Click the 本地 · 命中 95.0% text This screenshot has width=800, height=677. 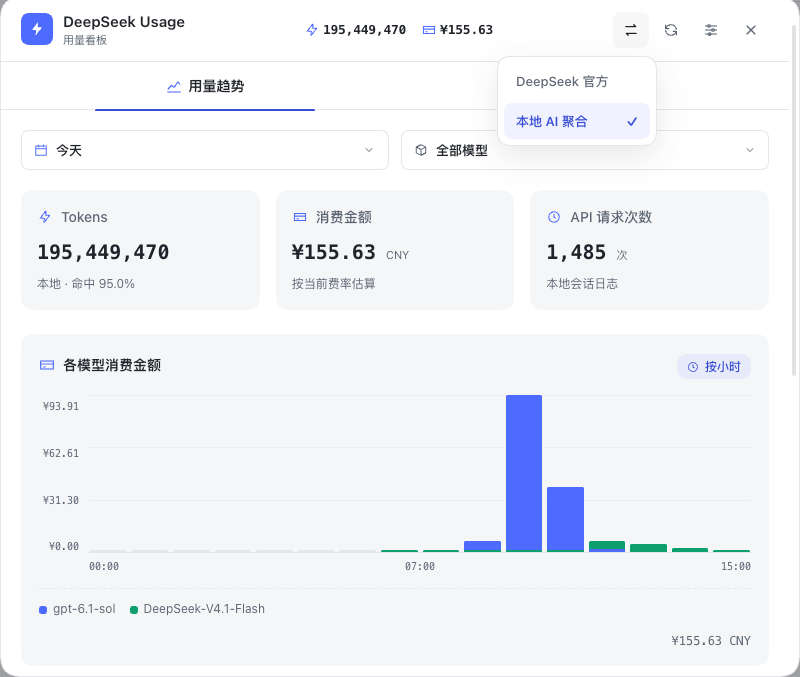pyautogui.click(x=86, y=284)
